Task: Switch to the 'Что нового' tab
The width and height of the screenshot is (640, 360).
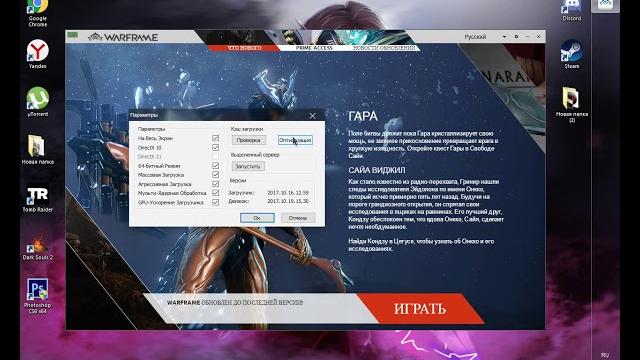Action: click(244, 48)
